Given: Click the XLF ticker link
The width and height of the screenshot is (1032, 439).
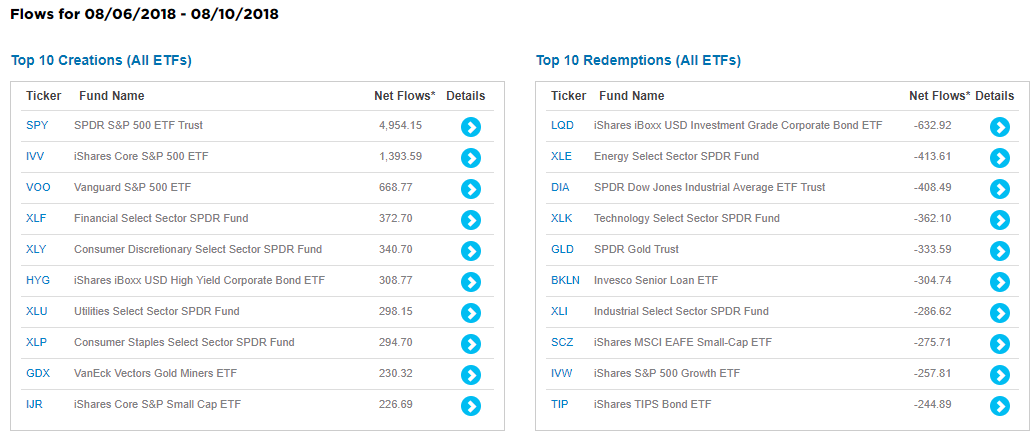Looking at the screenshot, I should click(x=36, y=218).
